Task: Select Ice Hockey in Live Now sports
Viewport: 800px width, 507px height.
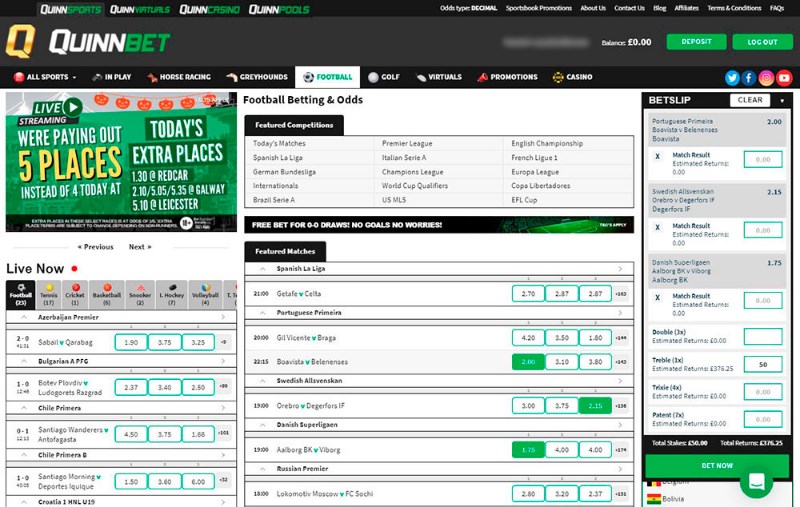Action: tap(172, 295)
